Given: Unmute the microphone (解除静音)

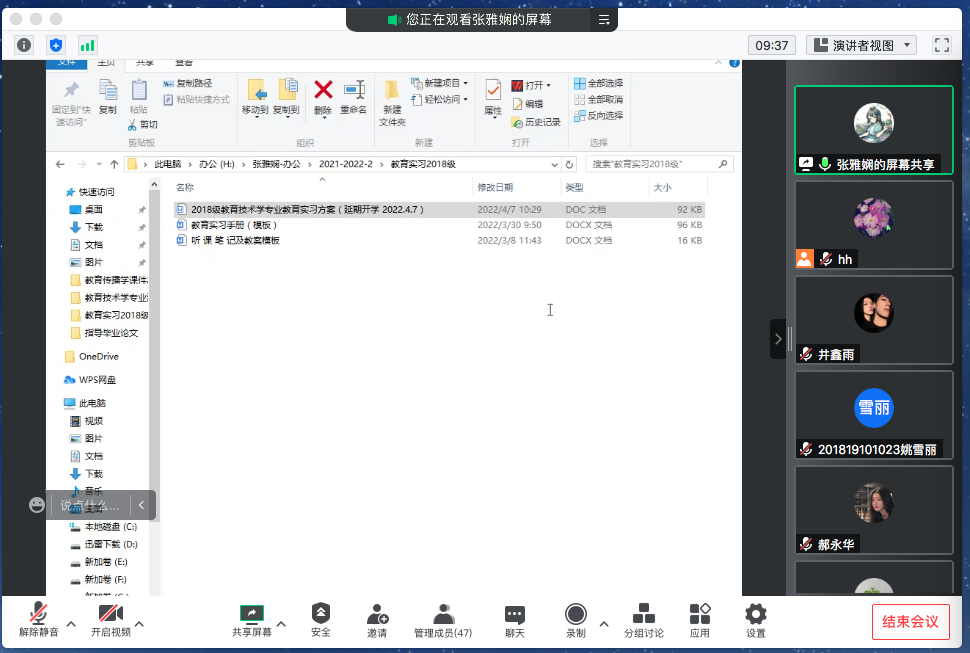Looking at the screenshot, I should click(39, 620).
